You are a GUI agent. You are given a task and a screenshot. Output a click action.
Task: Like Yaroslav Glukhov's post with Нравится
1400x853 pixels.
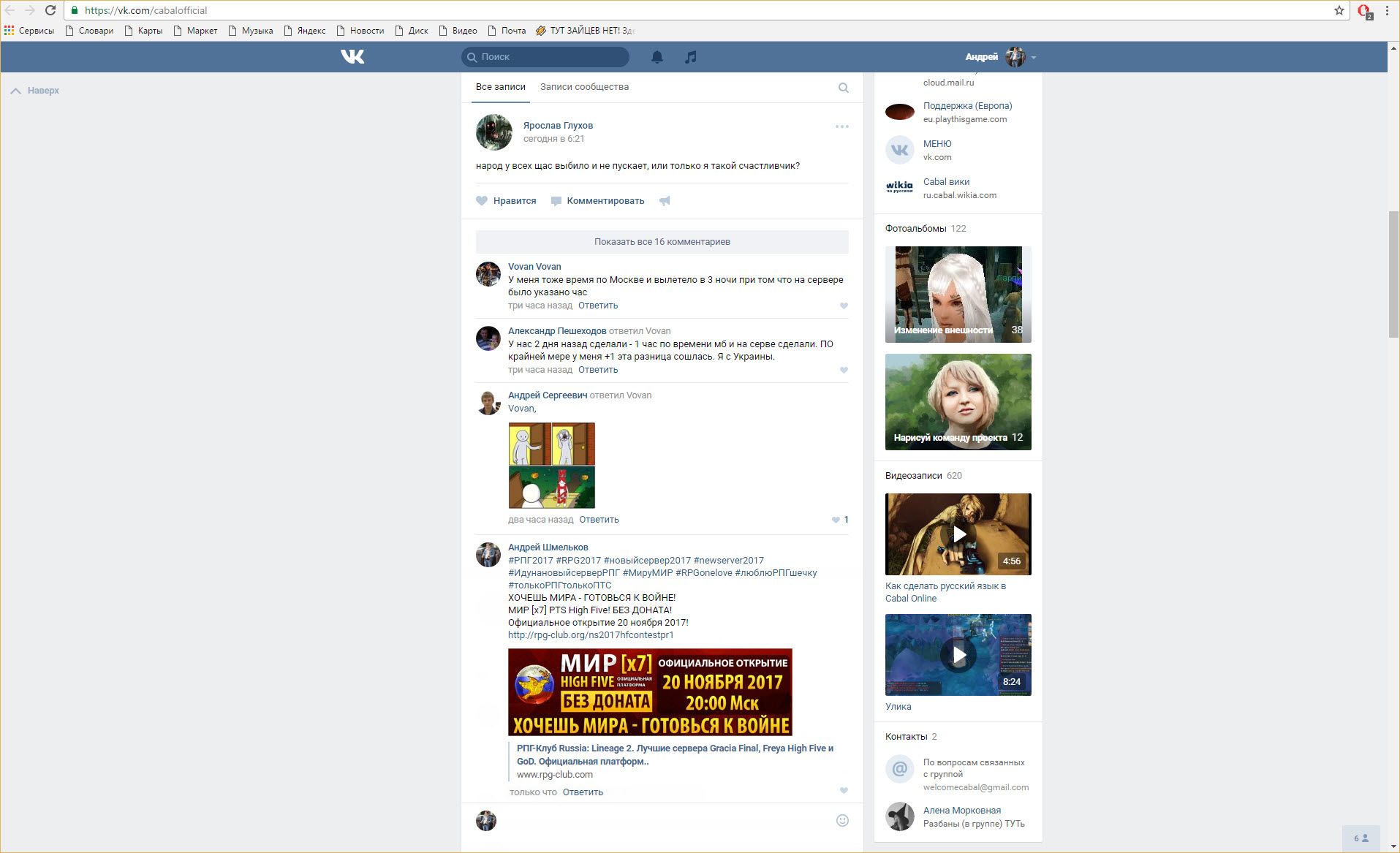[x=506, y=201]
